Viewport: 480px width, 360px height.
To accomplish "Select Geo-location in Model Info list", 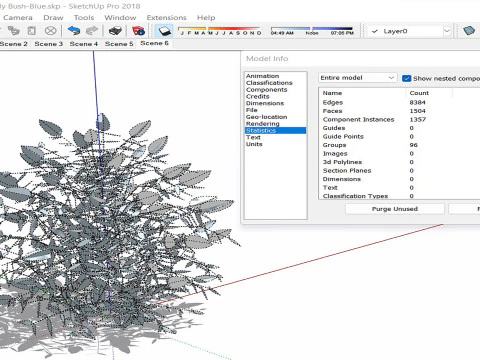I will coord(266,117).
